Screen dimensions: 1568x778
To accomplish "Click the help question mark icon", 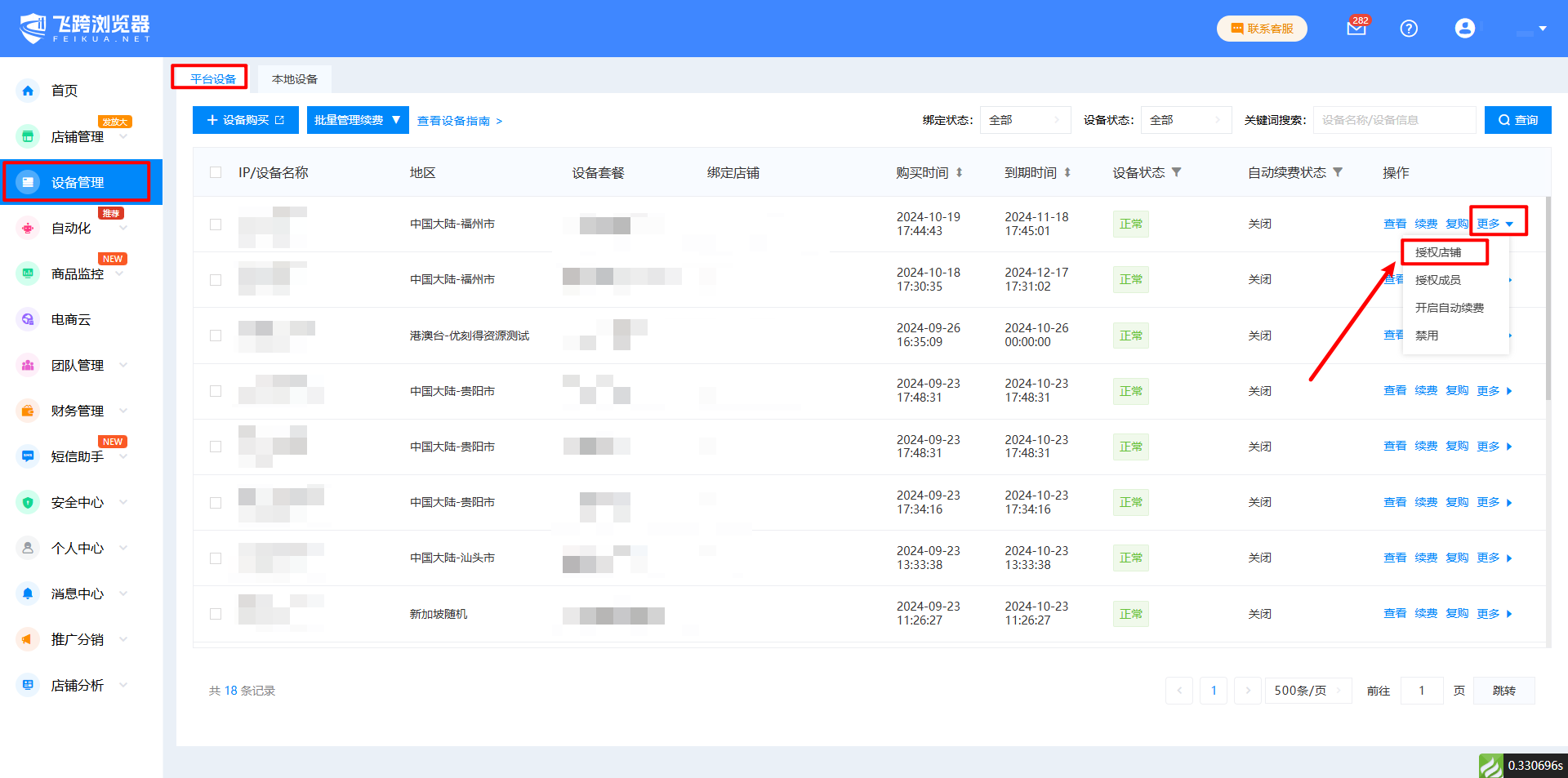I will pyautogui.click(x=1409, y=29).
